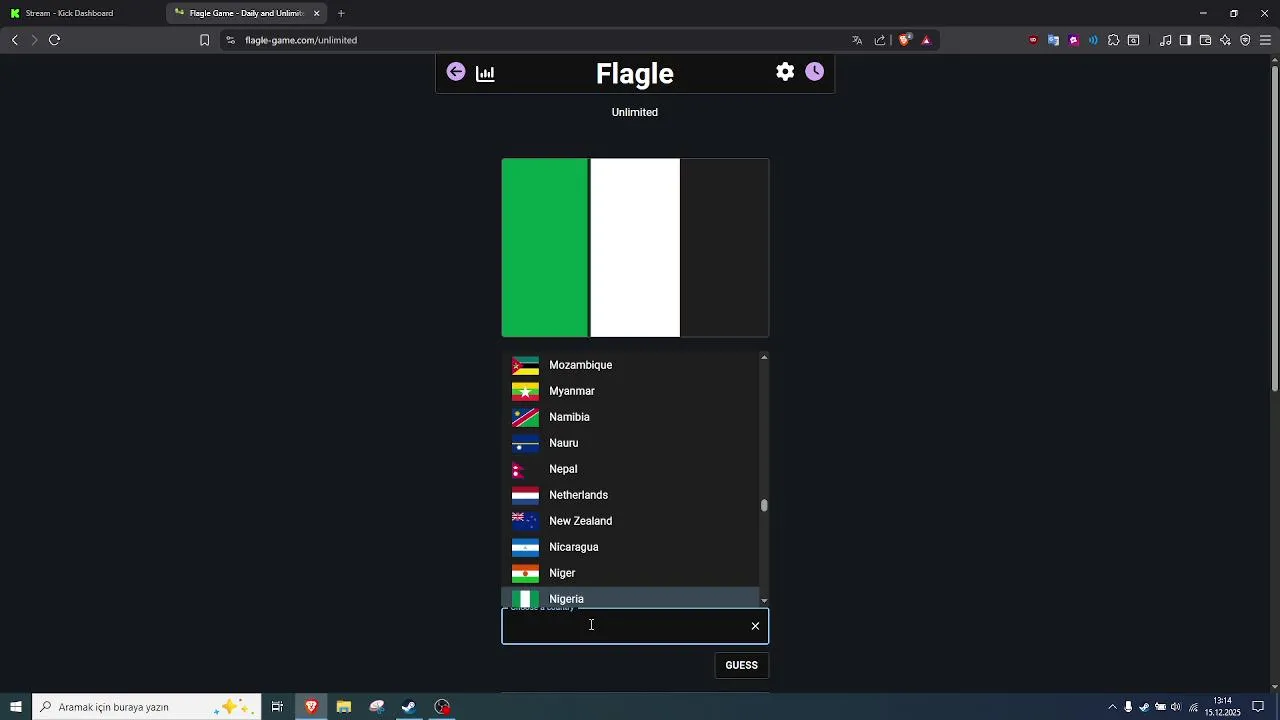Open the extensions puzzle piece menu
This screenshot has width=1280, height=720.
pyautogui.click(x=1113, y=40)
